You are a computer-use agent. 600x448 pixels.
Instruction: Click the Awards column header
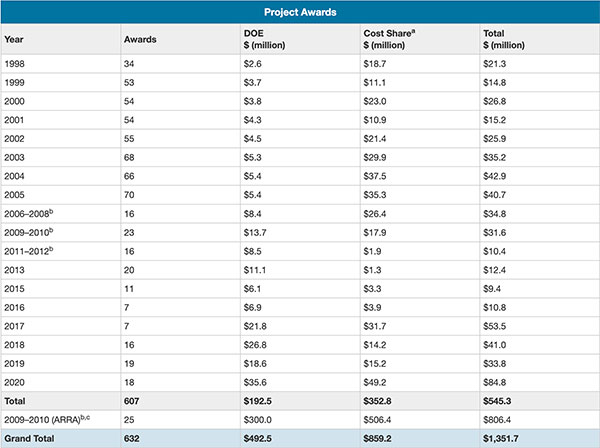141,40
